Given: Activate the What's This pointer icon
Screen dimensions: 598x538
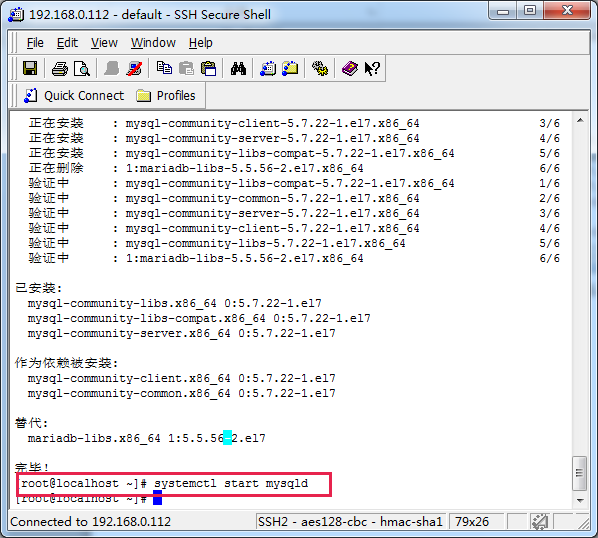Looking at the screenshot, I should point(372,69).
